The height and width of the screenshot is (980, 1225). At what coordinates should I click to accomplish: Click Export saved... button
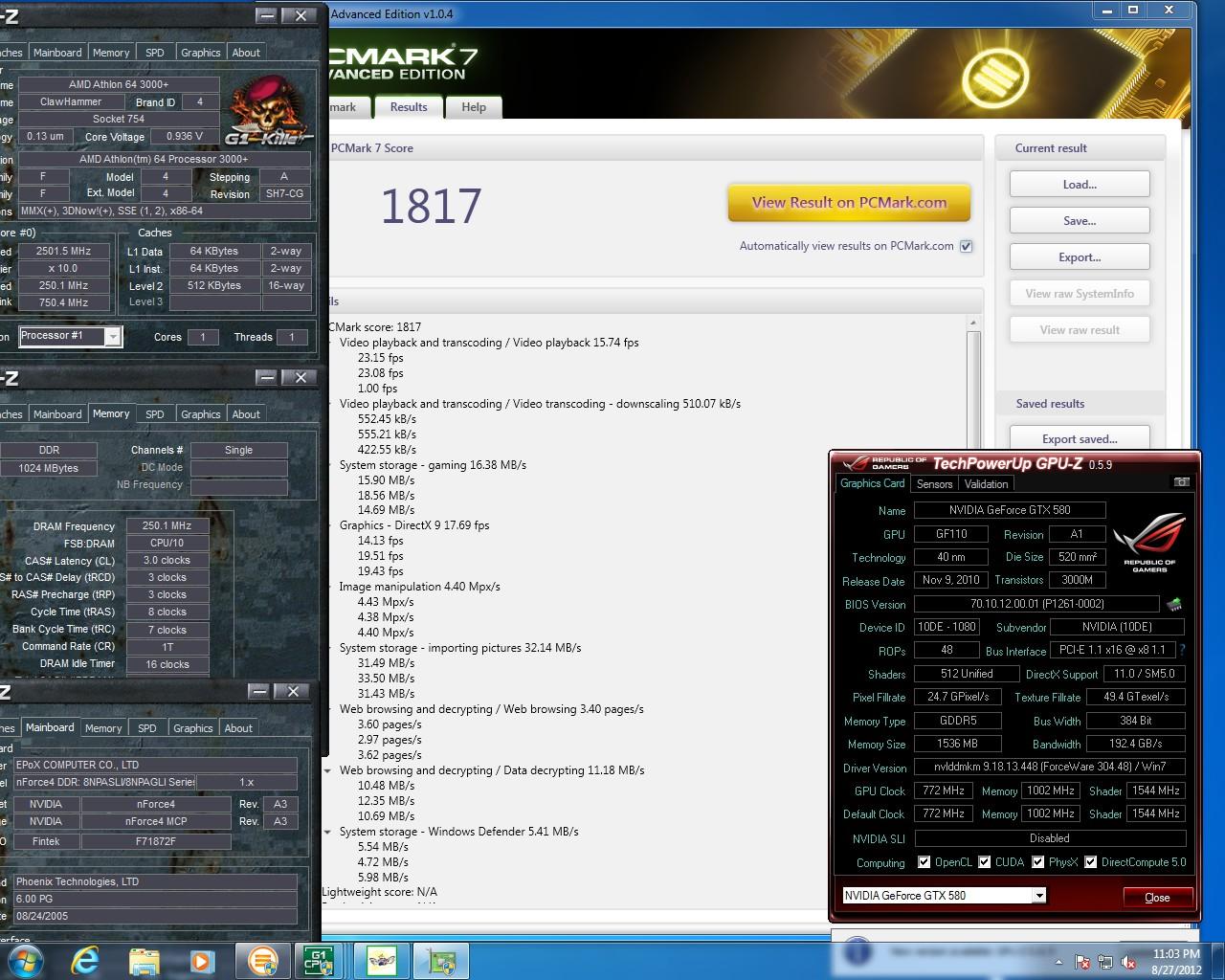pyautogui.click(x=1080, y=438)
